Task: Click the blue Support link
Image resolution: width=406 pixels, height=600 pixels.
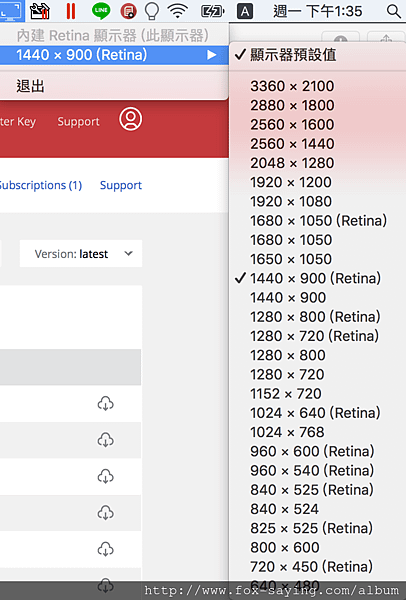Action: tap(121, 185)
